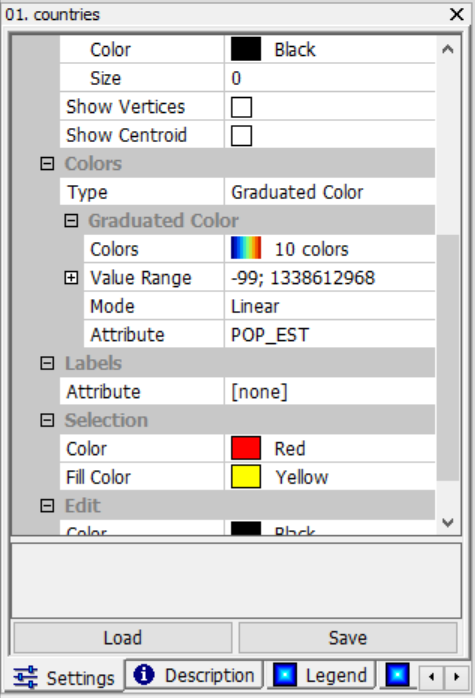This screenshot has height=698, width=475.
Task: Collapse the Colors section
Action: tap(47, 164)
